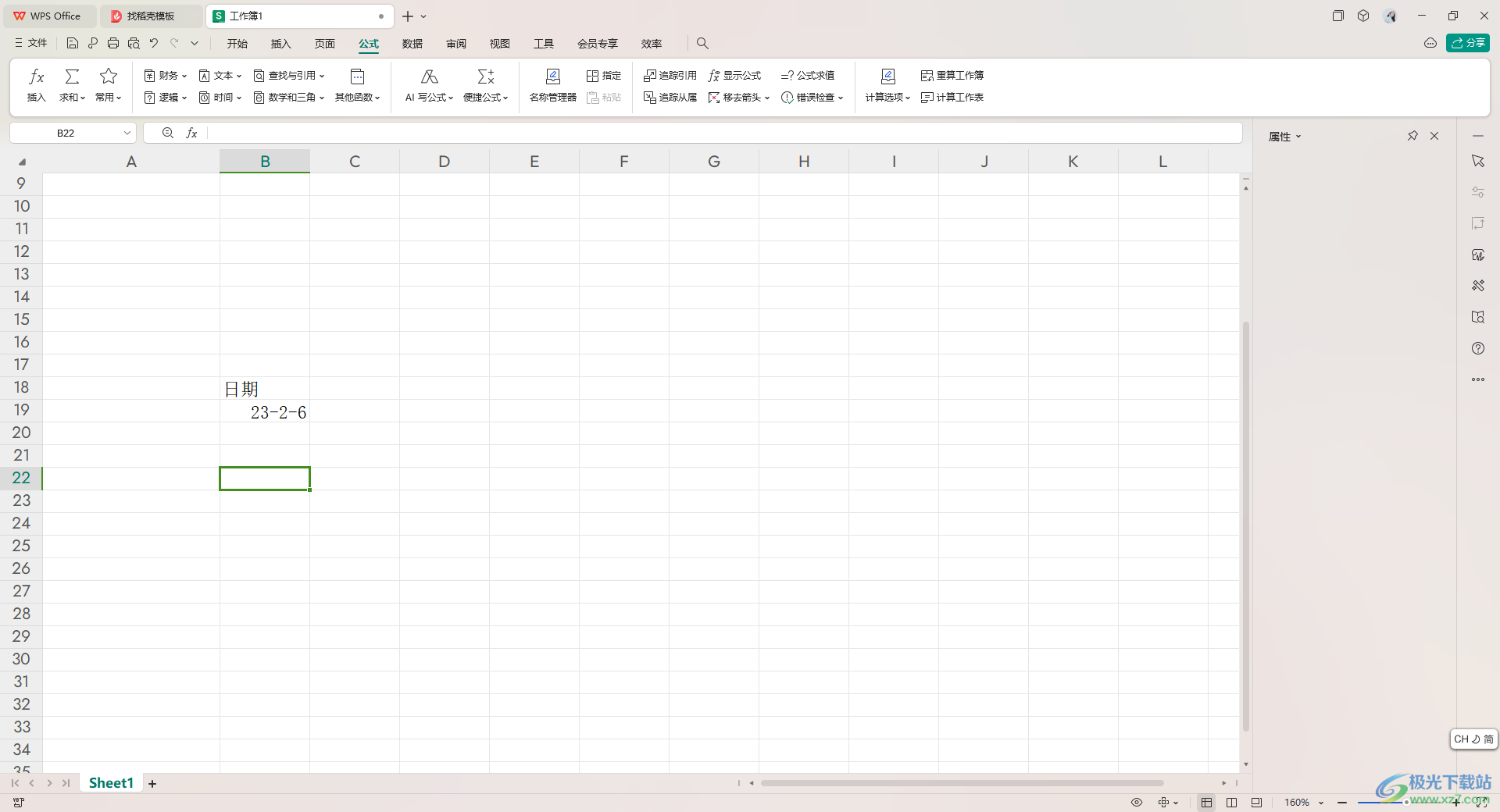Open 名称管理器 name manager
Viewport: 1500px width, 812px height.
553,85
